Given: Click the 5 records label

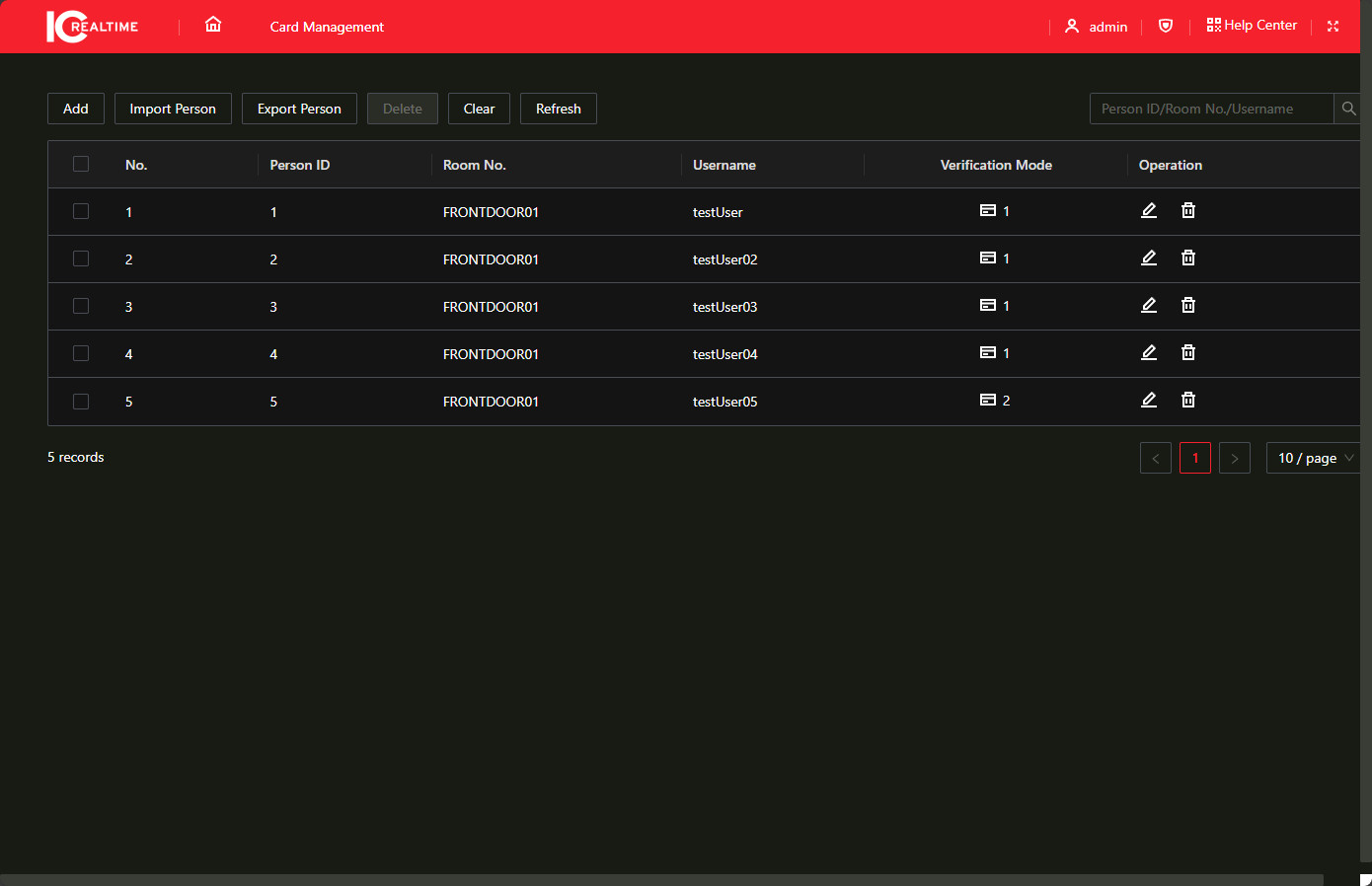Looking at the screenshot, I should (76, 457).
